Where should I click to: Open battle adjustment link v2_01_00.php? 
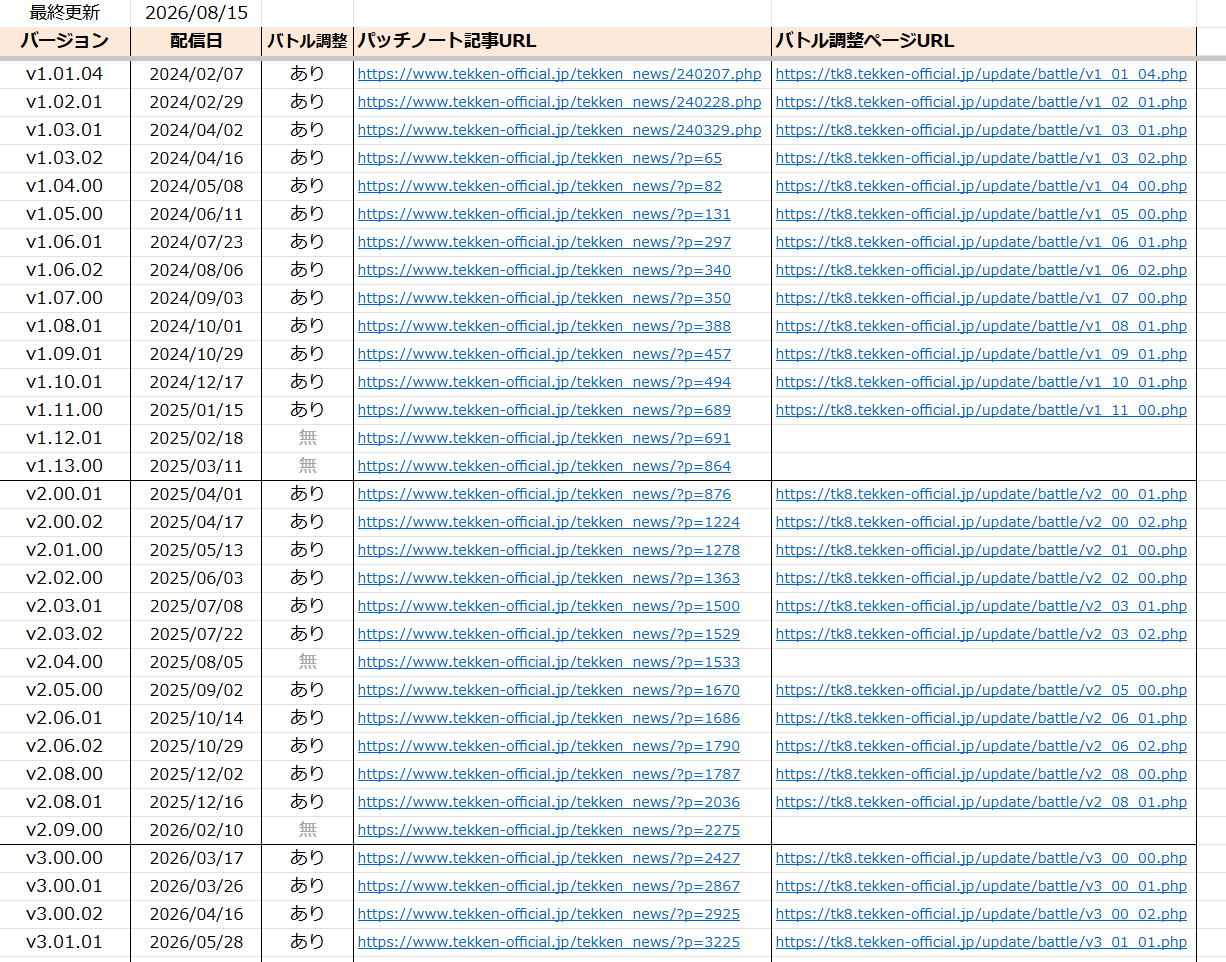(x=981, y=550)
